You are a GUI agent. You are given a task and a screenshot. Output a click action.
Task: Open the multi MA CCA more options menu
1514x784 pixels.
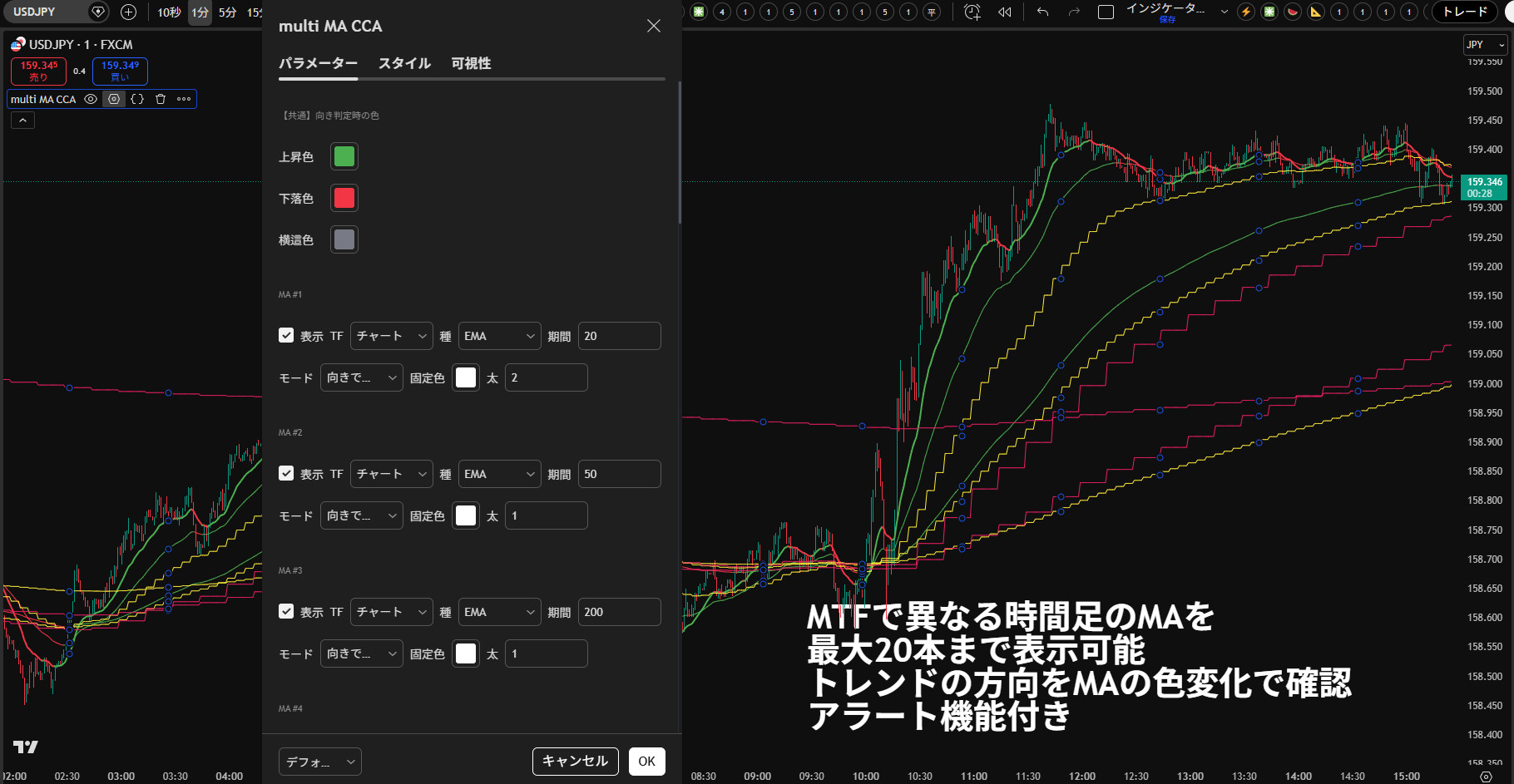[184, 99]
